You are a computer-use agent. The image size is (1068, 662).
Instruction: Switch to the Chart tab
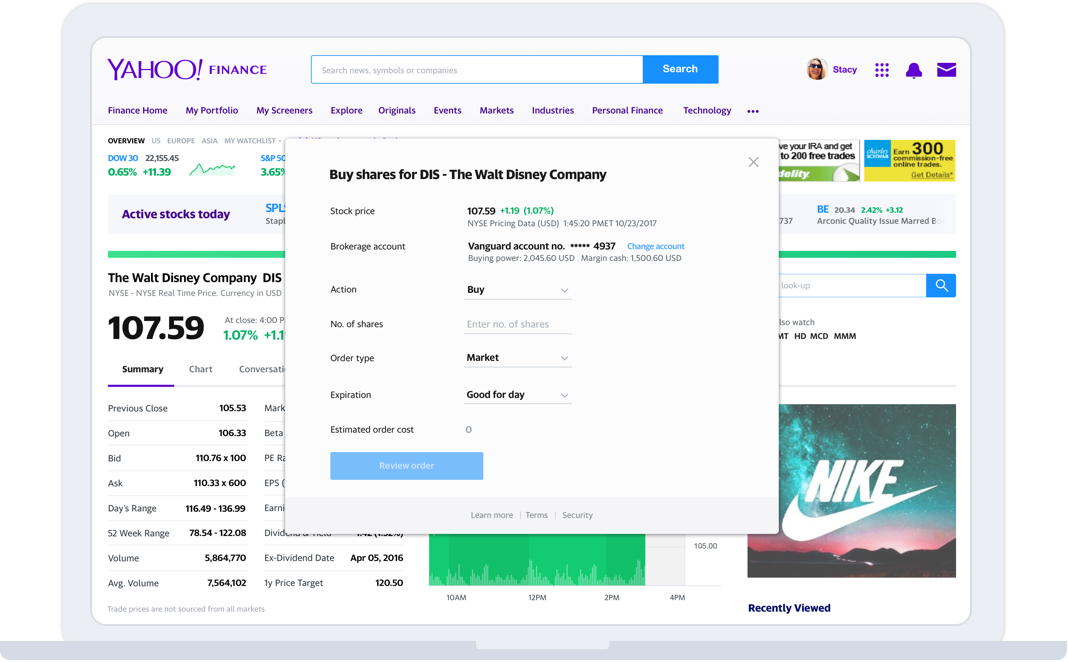click(x=200, y=369)
